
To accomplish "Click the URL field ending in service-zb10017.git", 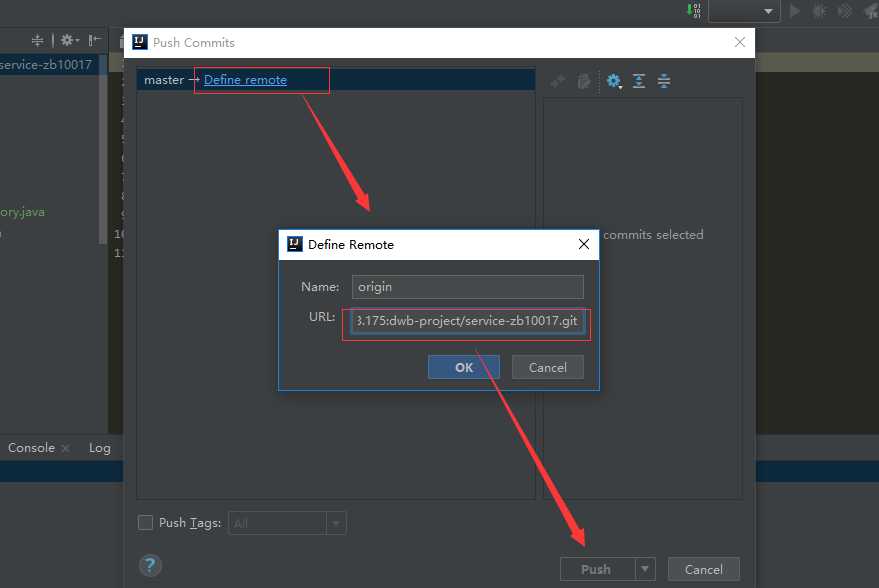I will point(468,321).
